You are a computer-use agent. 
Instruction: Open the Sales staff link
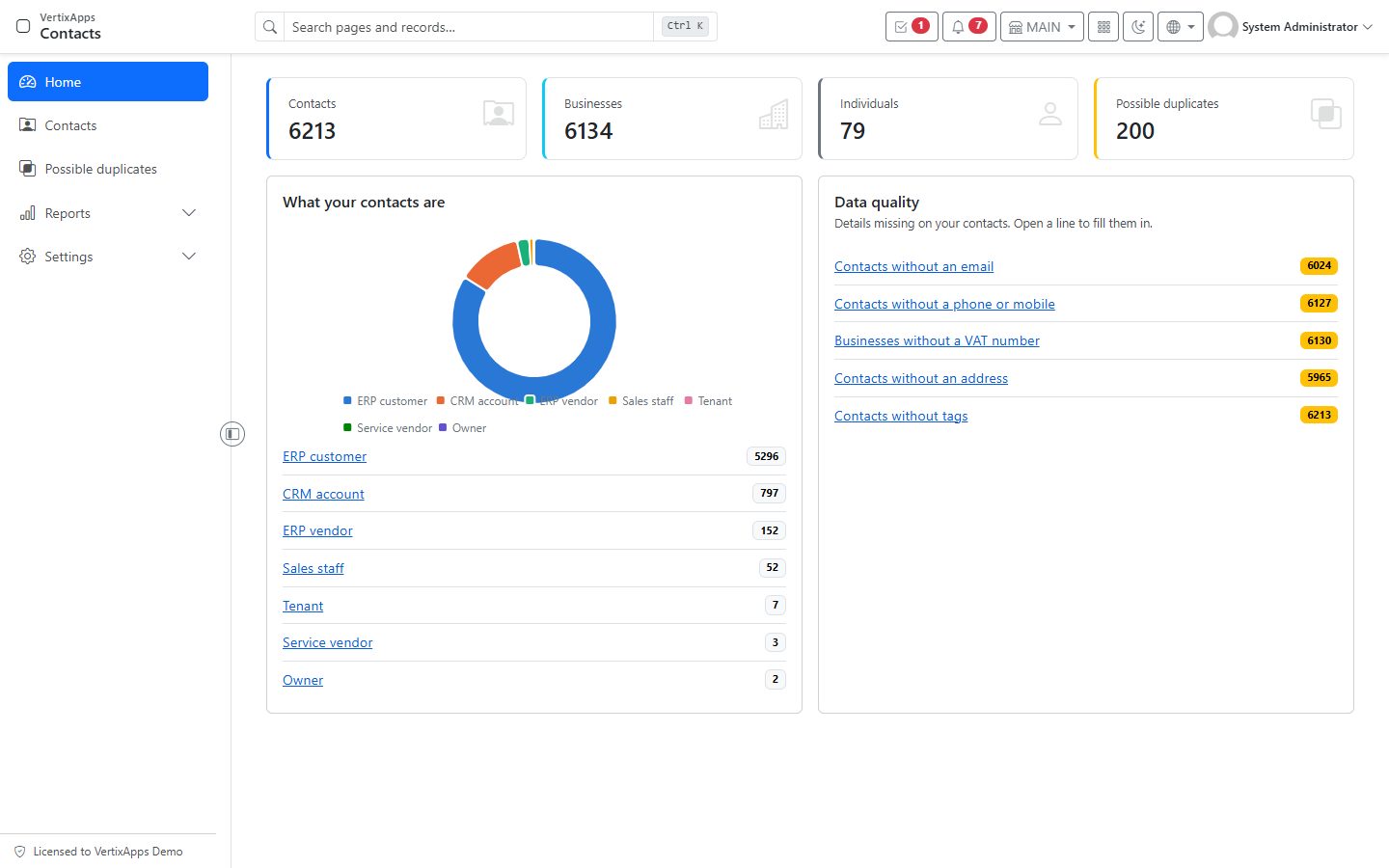[313, 568]
